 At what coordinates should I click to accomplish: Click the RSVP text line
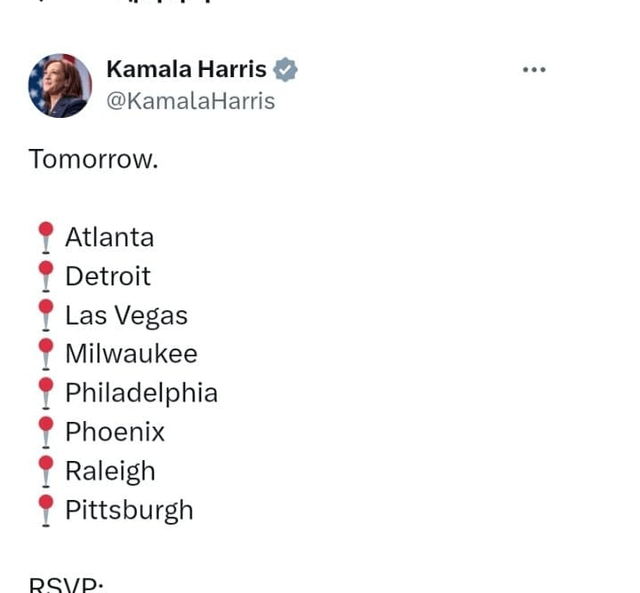66,584
